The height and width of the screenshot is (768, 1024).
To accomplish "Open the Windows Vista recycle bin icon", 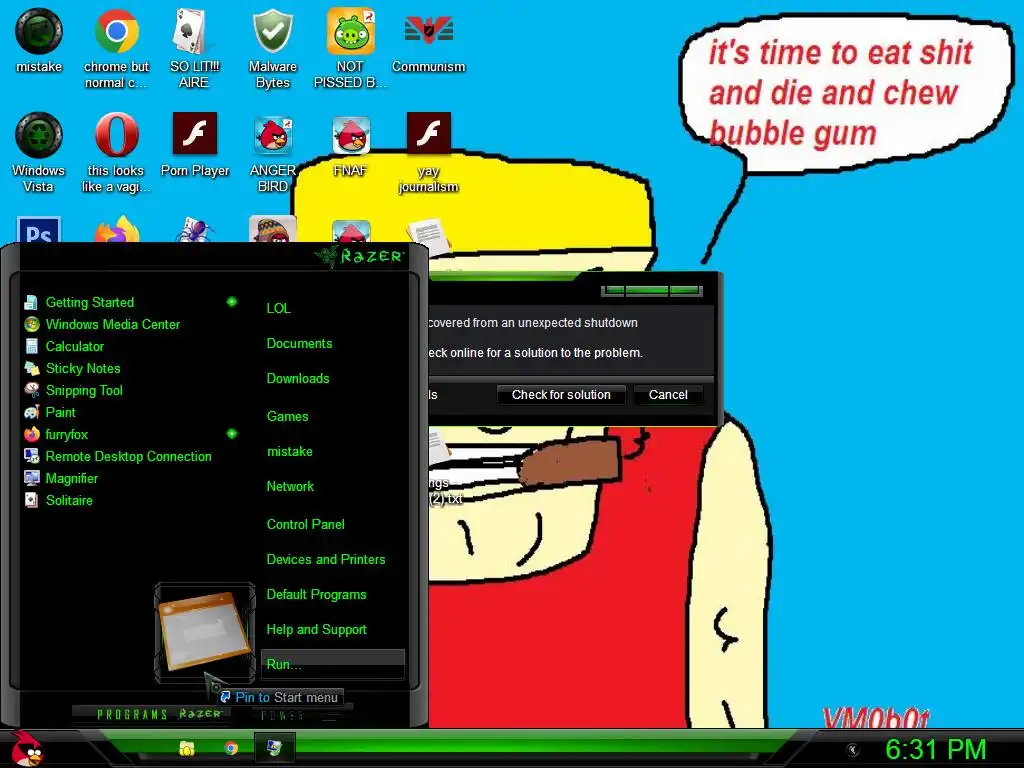I will pyautogui.click(x=39, y=153).
